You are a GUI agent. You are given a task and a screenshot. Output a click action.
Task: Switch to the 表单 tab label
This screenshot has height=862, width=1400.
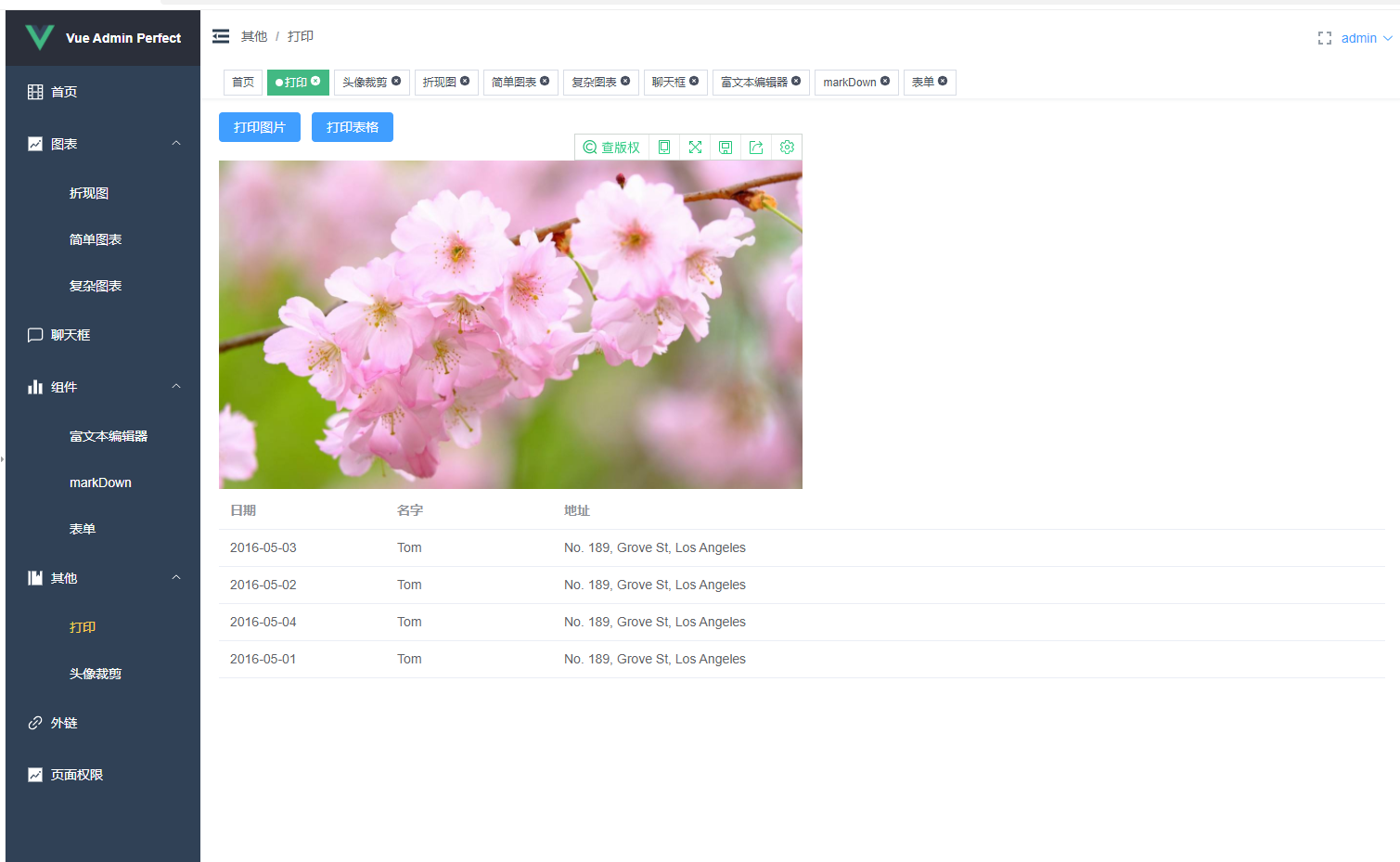pos(923,83)
